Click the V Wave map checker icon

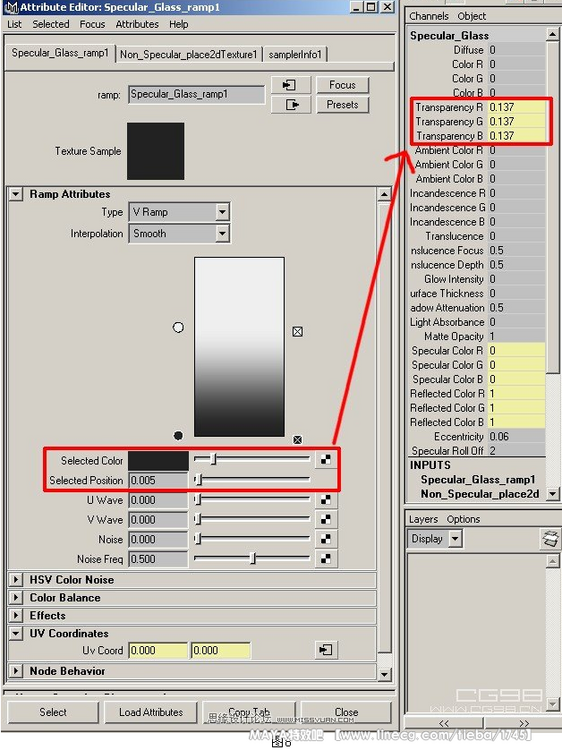(326, 519)
